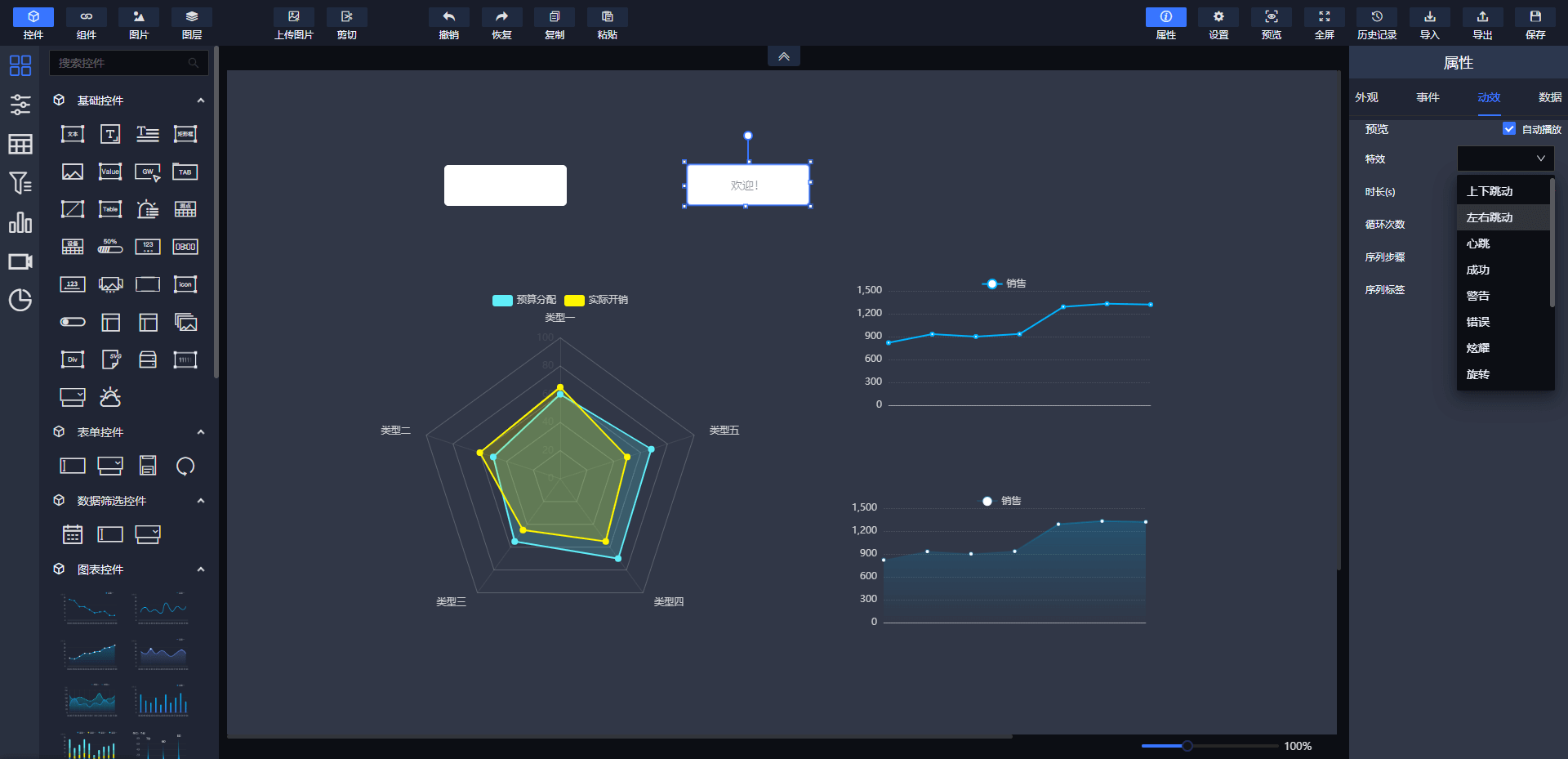Collapse the 表单控件 section
Screen dimensions: 1568x759
[x=201, y=432]
